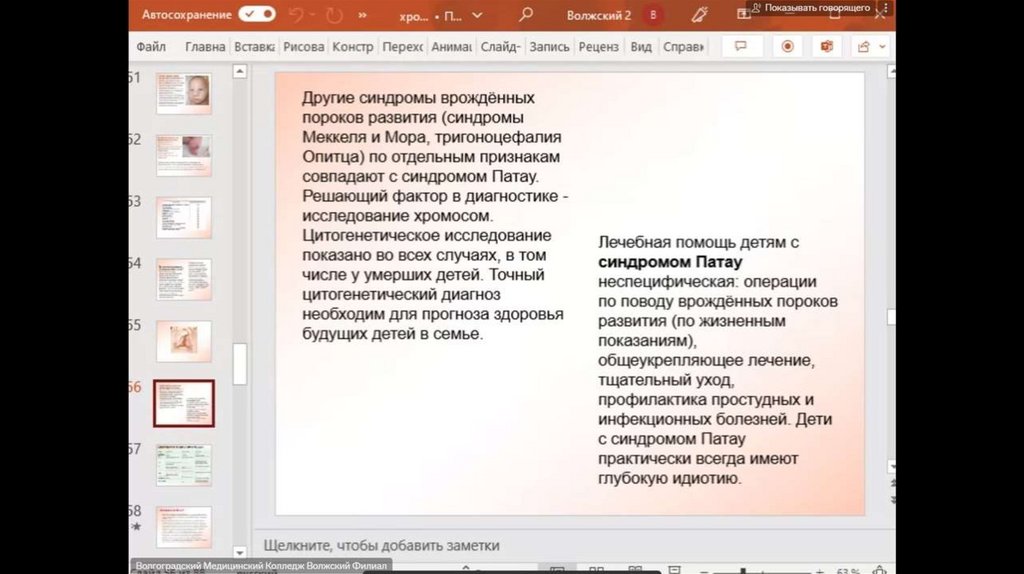Expand quick access toolbar overflow chevrons

pos(362,16)
